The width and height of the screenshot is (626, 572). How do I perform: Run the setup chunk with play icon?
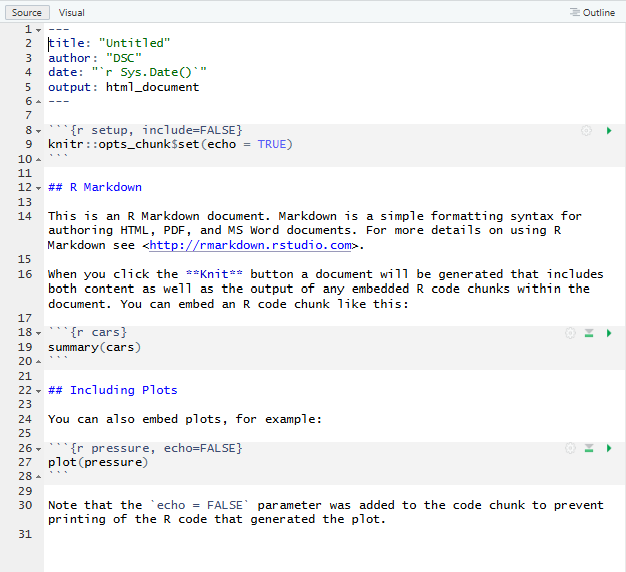coord(609,131)
